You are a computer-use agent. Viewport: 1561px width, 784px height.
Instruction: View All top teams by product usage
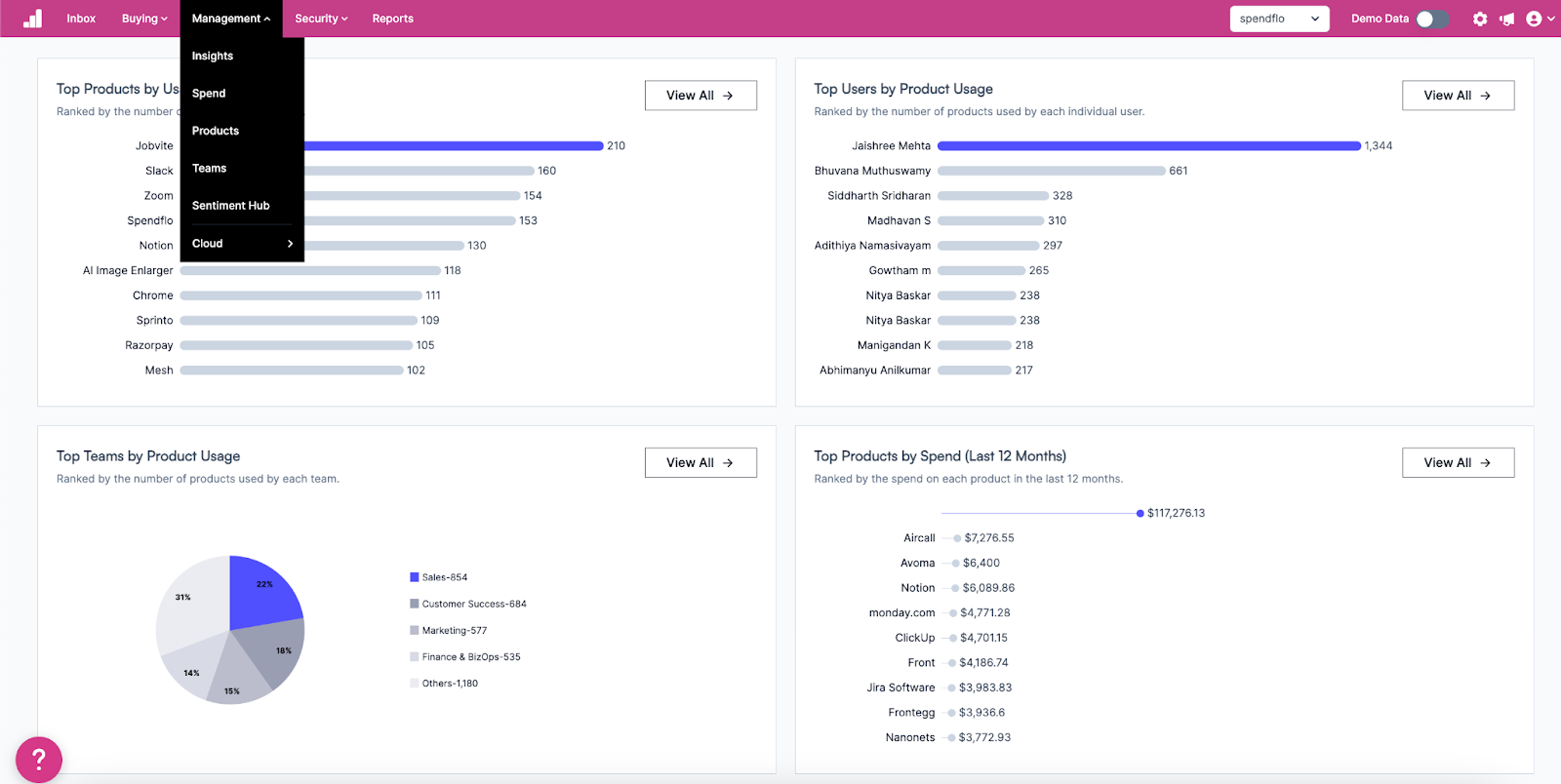pos(700,462)
